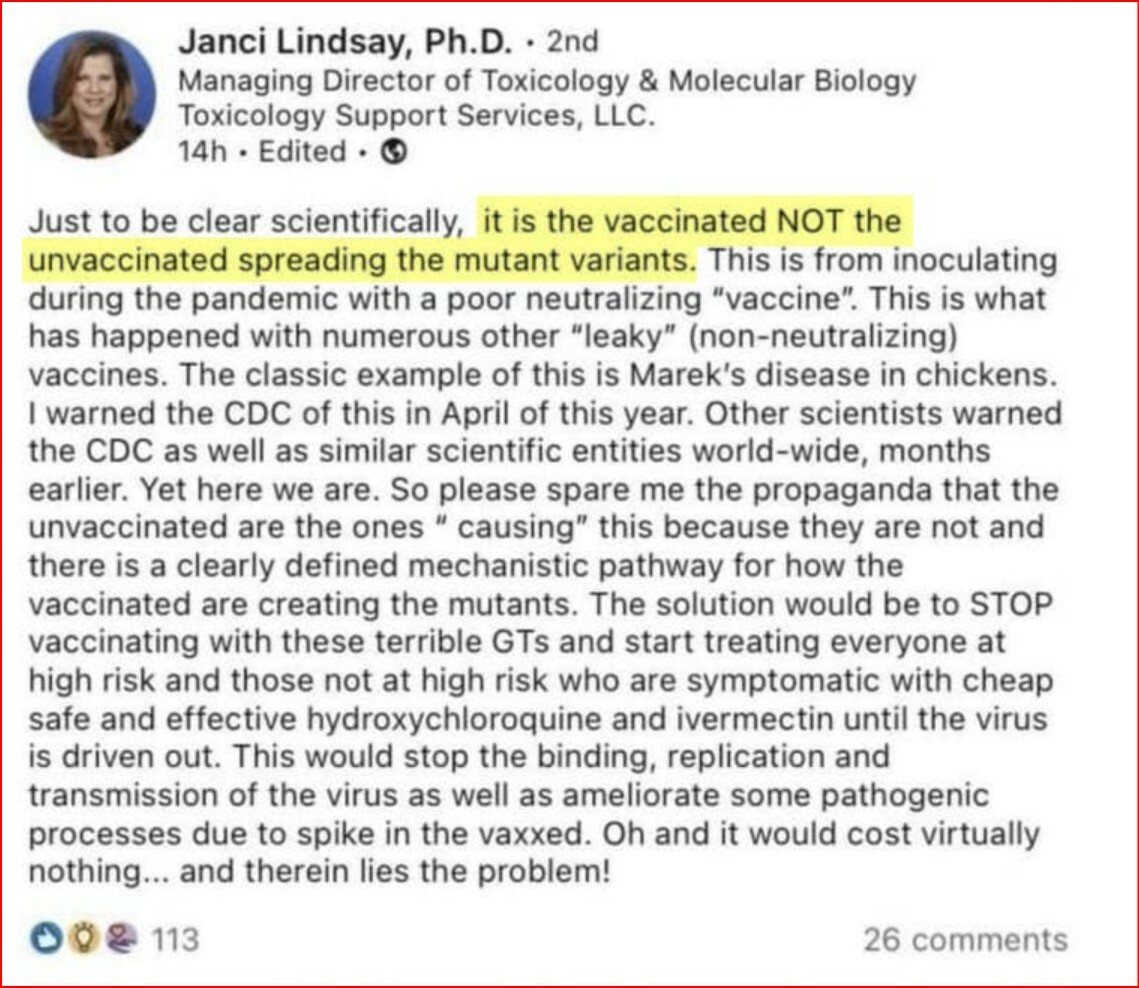Click the opening phrase "Just to be clear scientifically"

[246, 221]
